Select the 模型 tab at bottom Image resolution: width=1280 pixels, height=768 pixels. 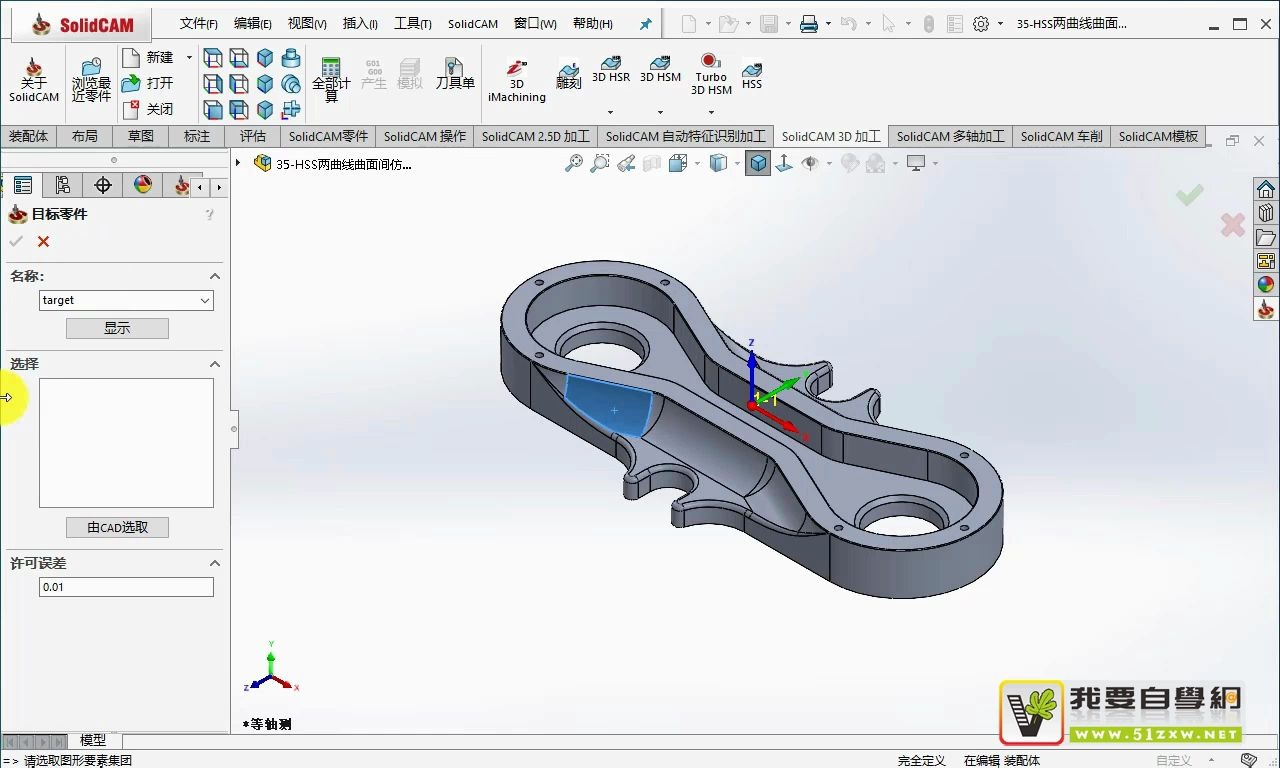pyautogui.click(x=93, y=740)
